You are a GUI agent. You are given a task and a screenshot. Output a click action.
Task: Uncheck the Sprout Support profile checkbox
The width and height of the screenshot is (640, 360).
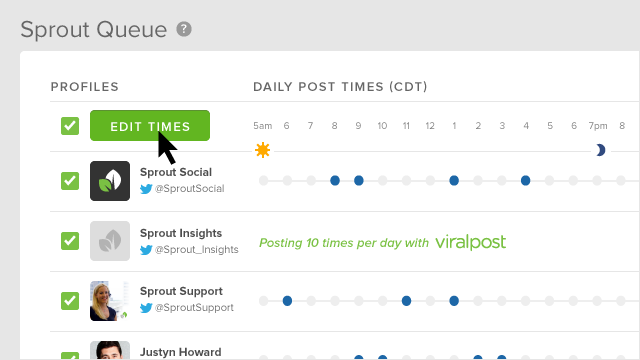click(x=70, y=301)
